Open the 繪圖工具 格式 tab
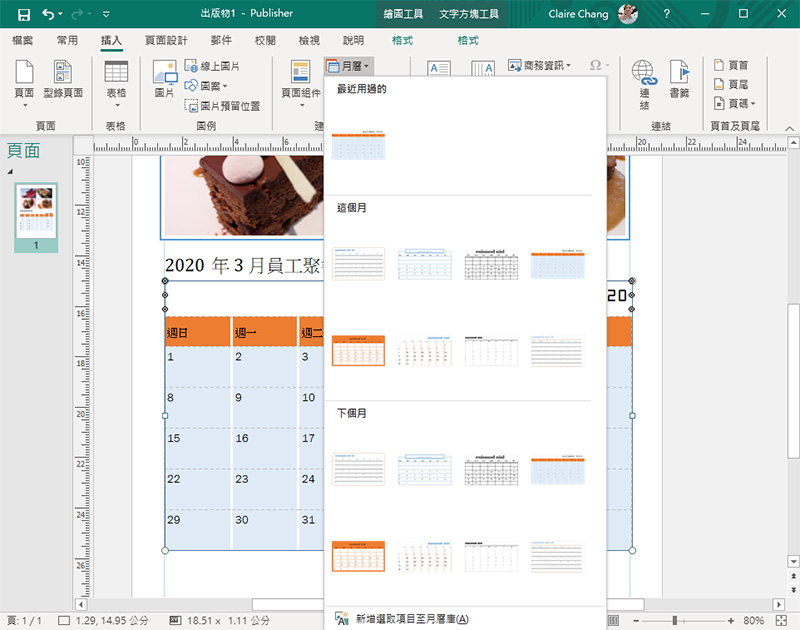 click(x=402, y=40)
